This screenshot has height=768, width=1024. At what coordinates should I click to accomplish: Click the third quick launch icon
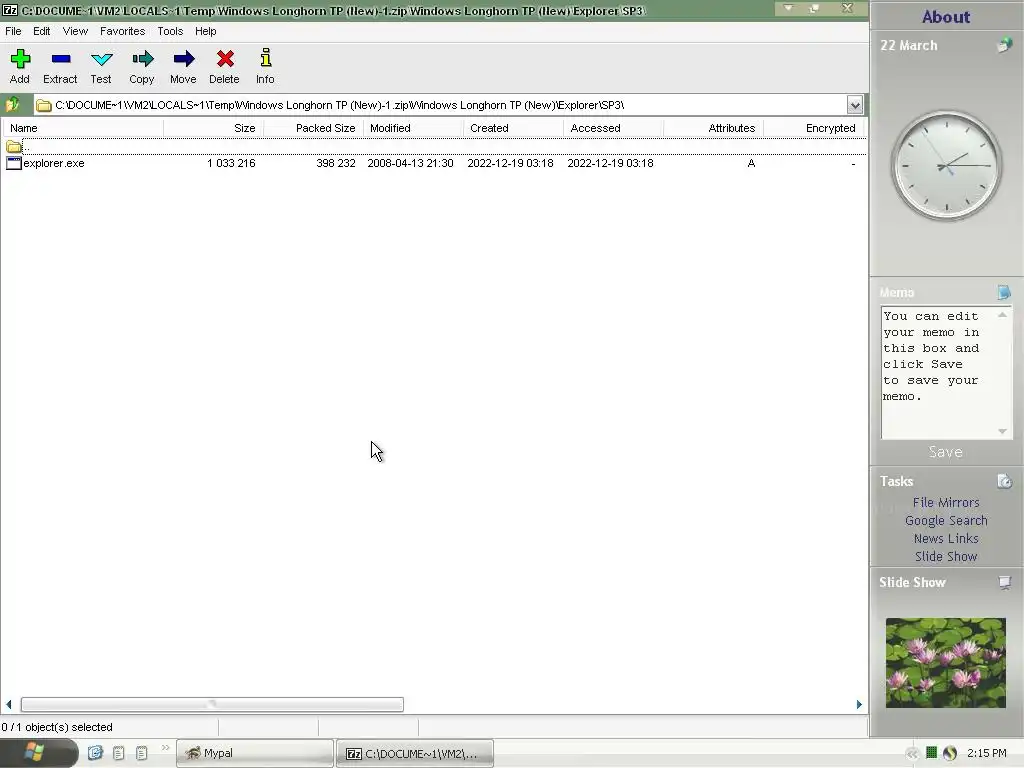pyautogui.click(x=141, y=753)
